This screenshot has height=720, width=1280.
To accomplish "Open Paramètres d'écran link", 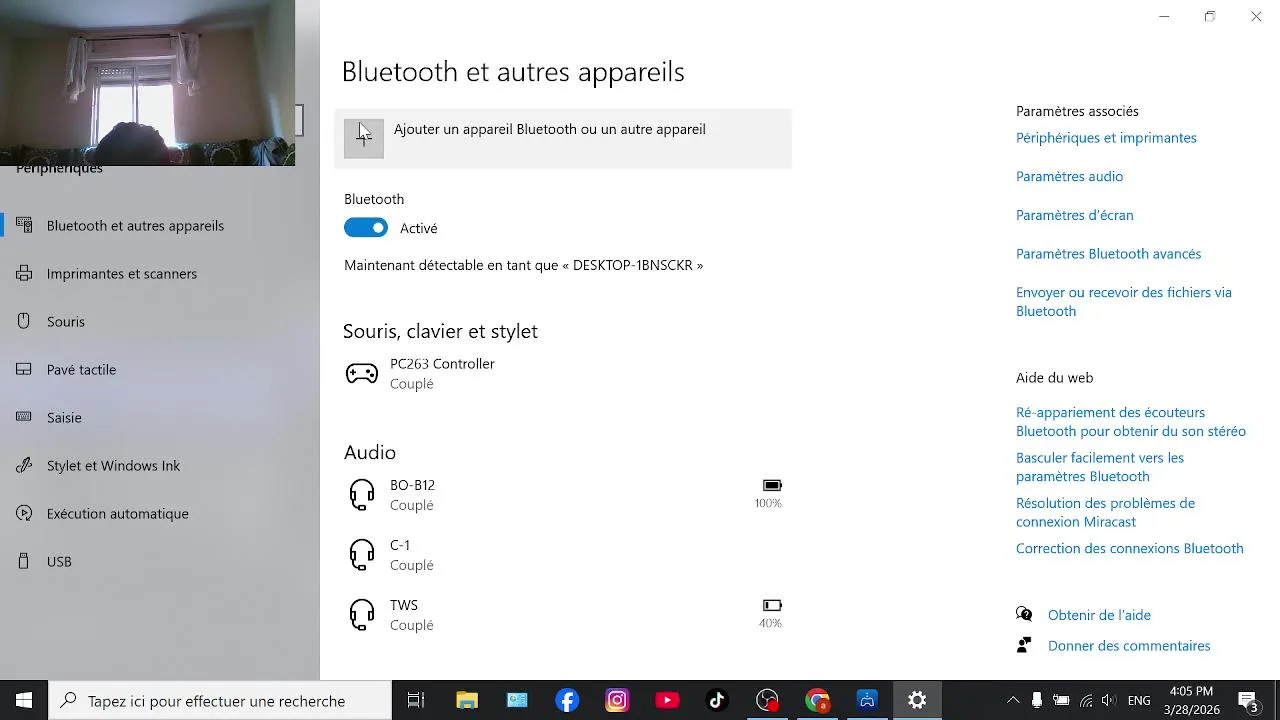I will [x=1074, y=215].
